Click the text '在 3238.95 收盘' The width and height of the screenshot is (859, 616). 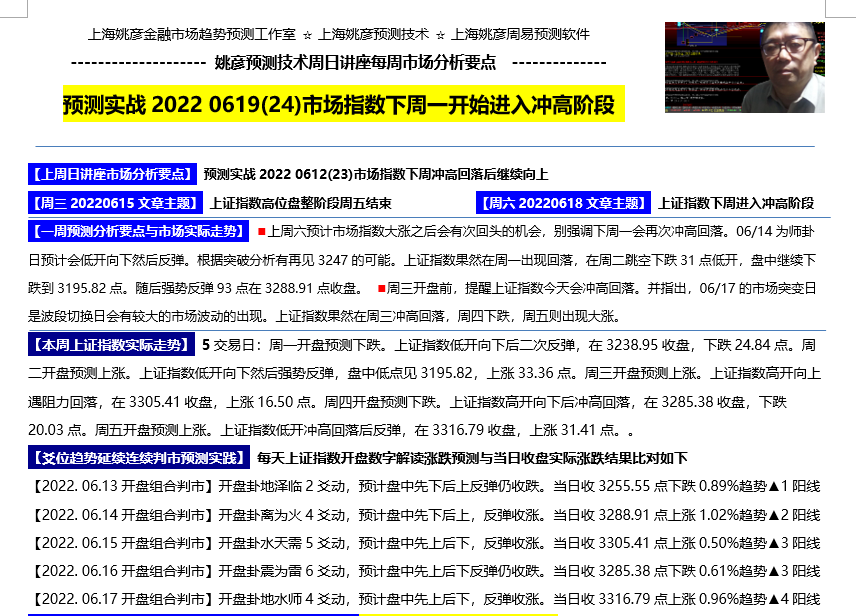click(x=639, y=345)
